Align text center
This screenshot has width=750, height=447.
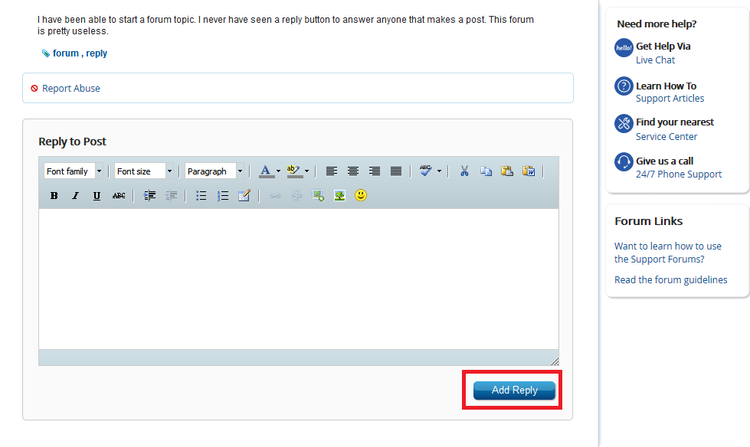coord(353,171)
